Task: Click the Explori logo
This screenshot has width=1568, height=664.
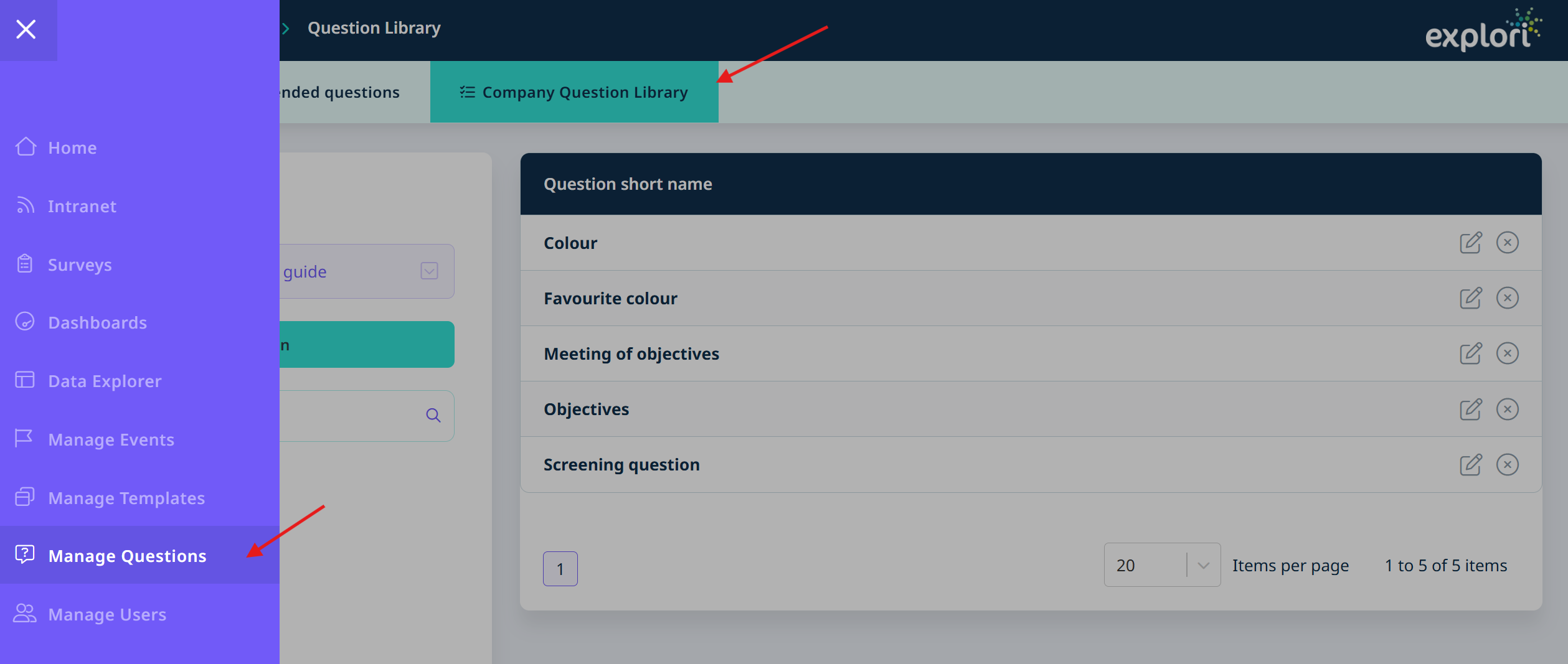Action: (x=1483, y=30)
